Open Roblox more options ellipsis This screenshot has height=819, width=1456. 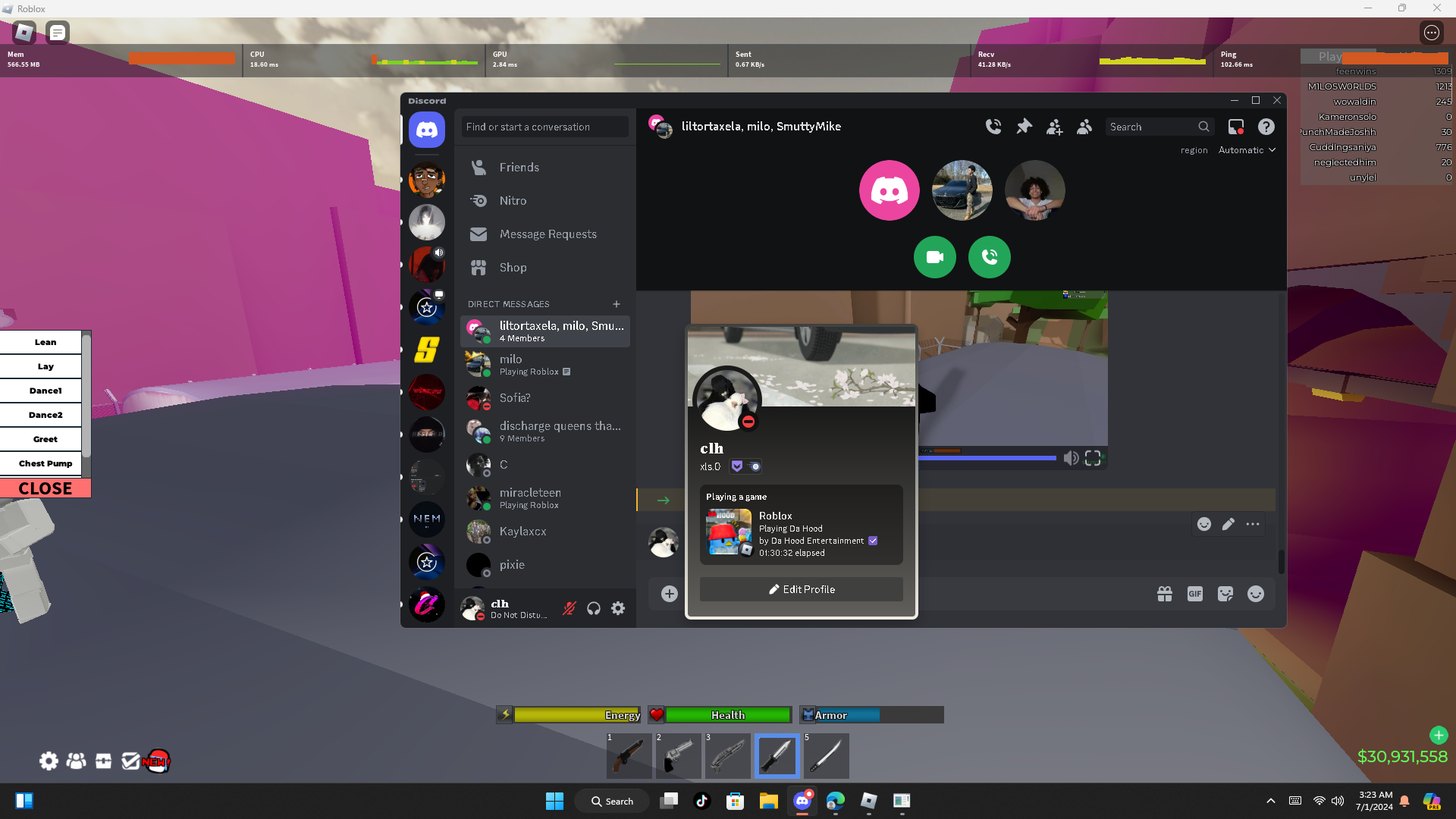pyautogui.click(x=1432, y=33)
